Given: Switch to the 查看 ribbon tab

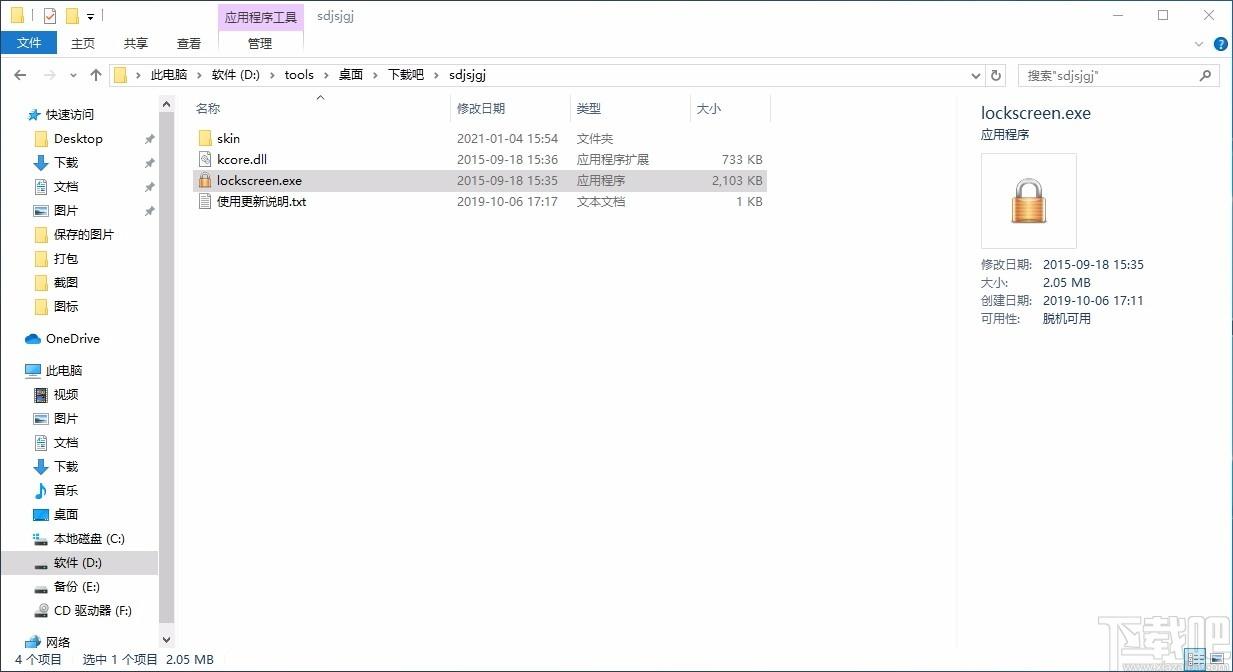Looking at the screenshot, I should 189,43.
